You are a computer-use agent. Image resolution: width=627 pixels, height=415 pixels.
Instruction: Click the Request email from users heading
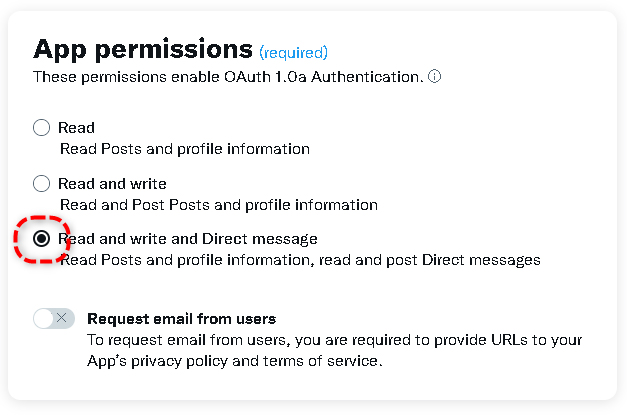pos(182,319)
